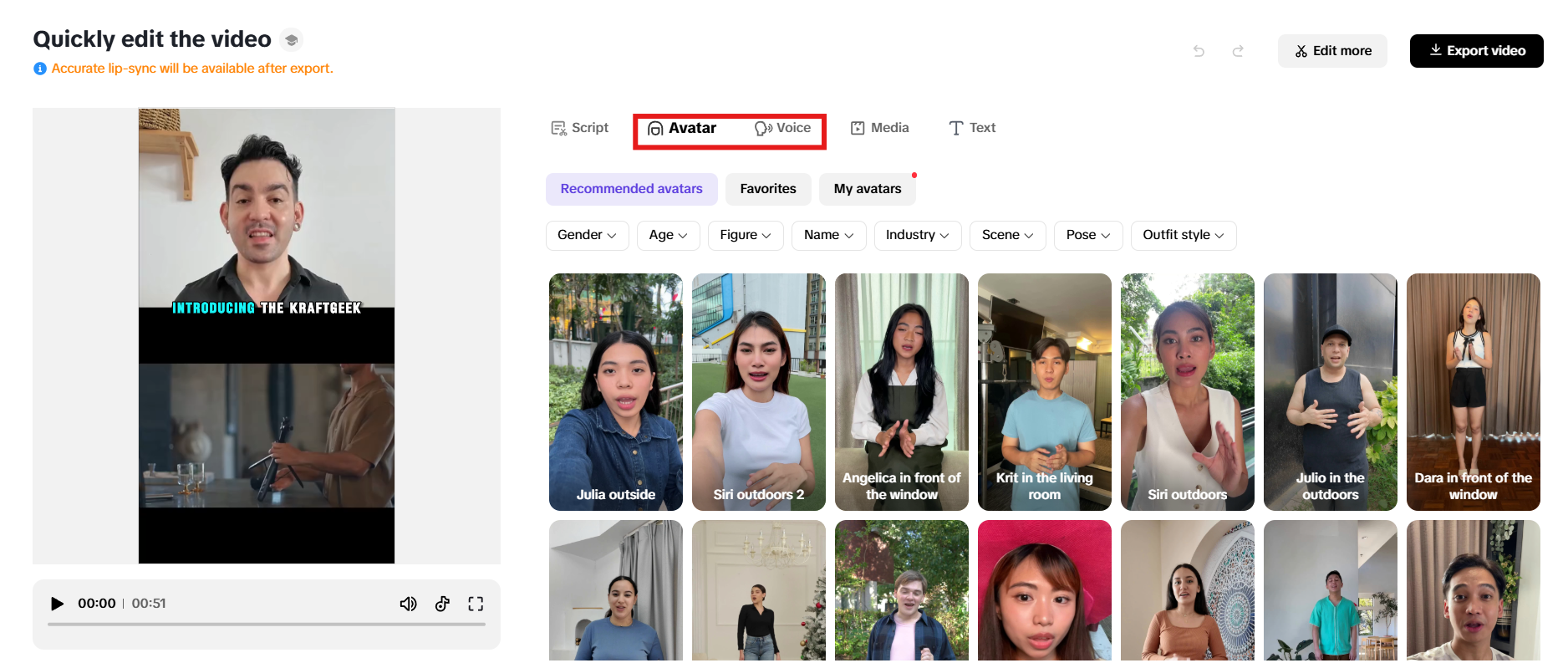Click Edit more button
Viewport: 1568px width, 663px height.
click(1332, 51)
